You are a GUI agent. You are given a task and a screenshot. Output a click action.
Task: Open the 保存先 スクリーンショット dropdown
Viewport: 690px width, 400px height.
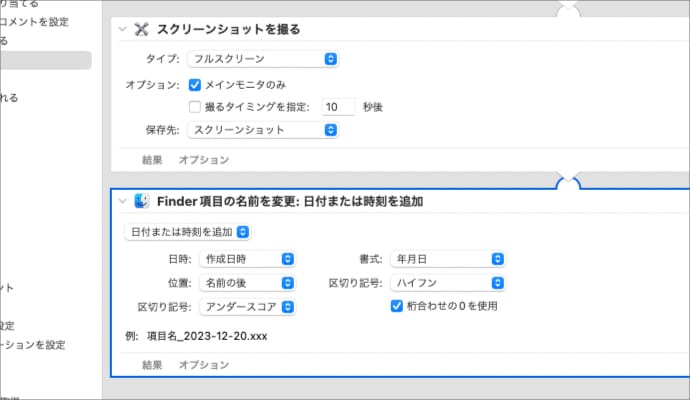click(x=263, y=130)
